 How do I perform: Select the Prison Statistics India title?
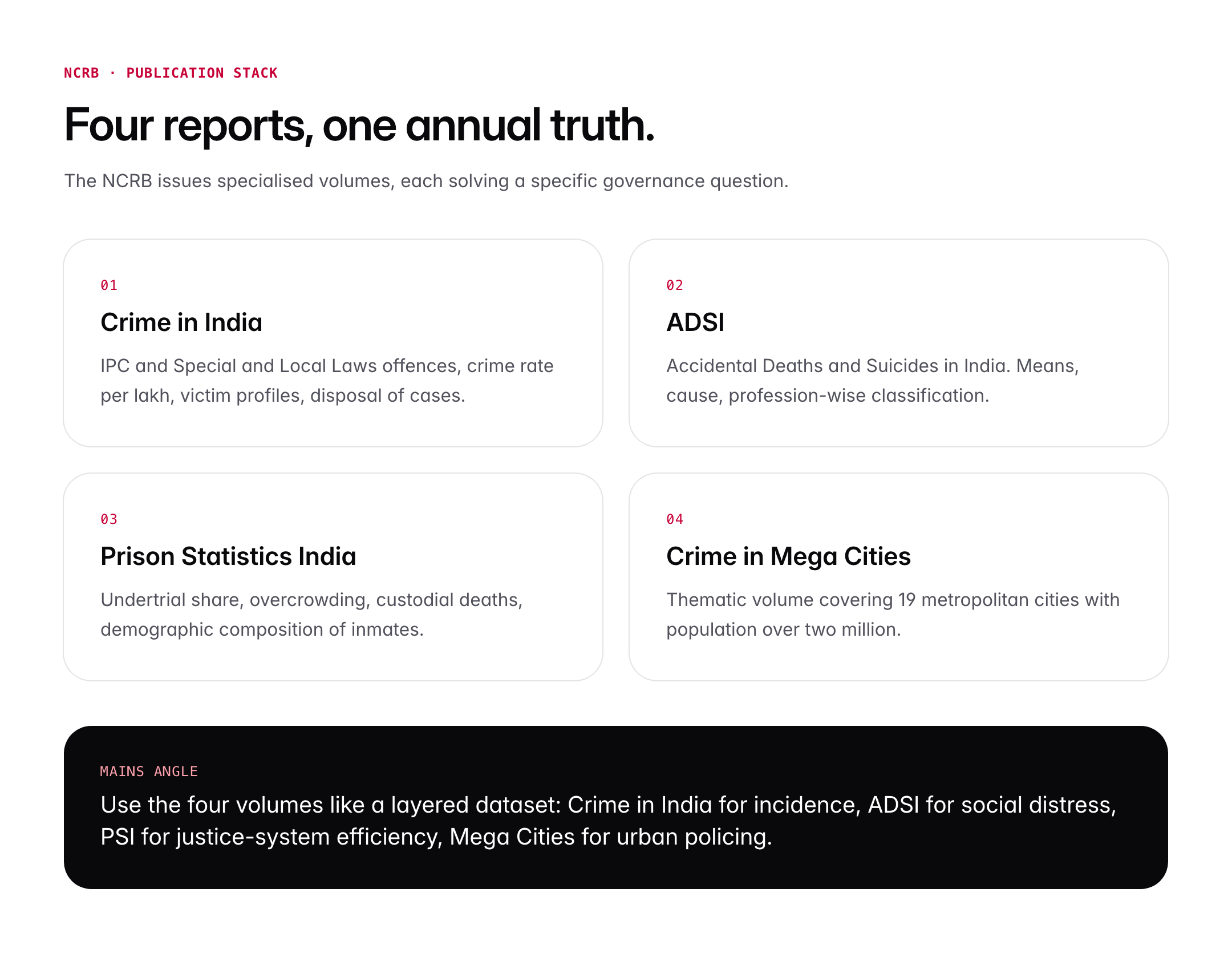228,556
